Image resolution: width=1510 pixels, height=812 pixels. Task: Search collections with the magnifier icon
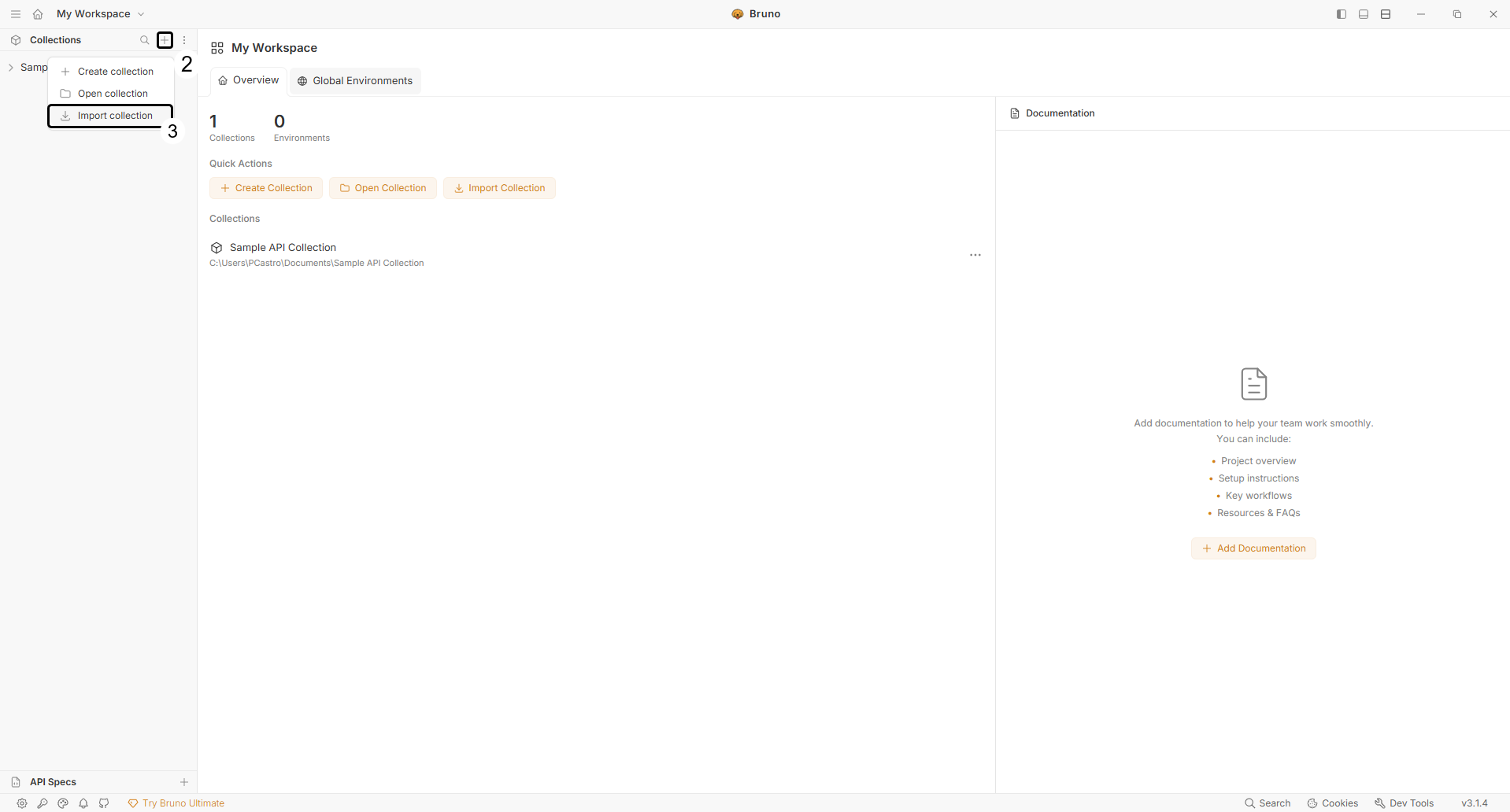144,40
